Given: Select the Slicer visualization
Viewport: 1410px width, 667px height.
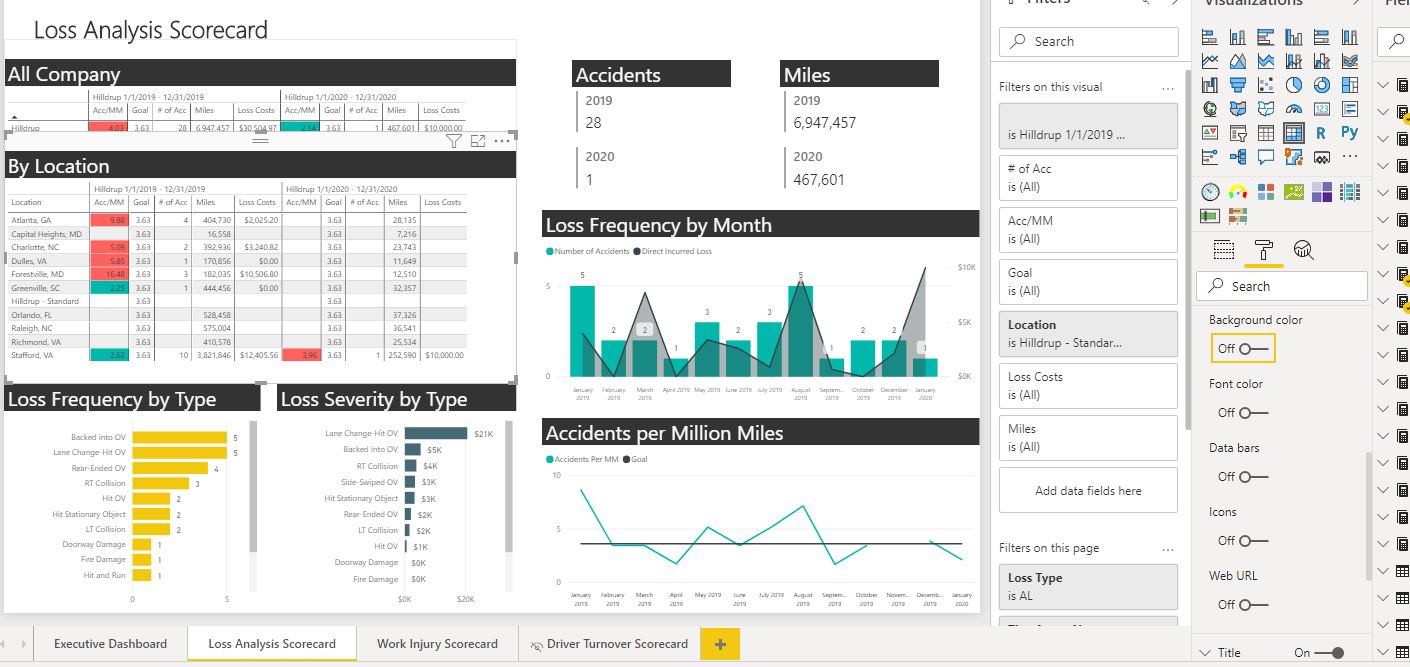Looking at the screenshot, I should [x=1237, y=133].
